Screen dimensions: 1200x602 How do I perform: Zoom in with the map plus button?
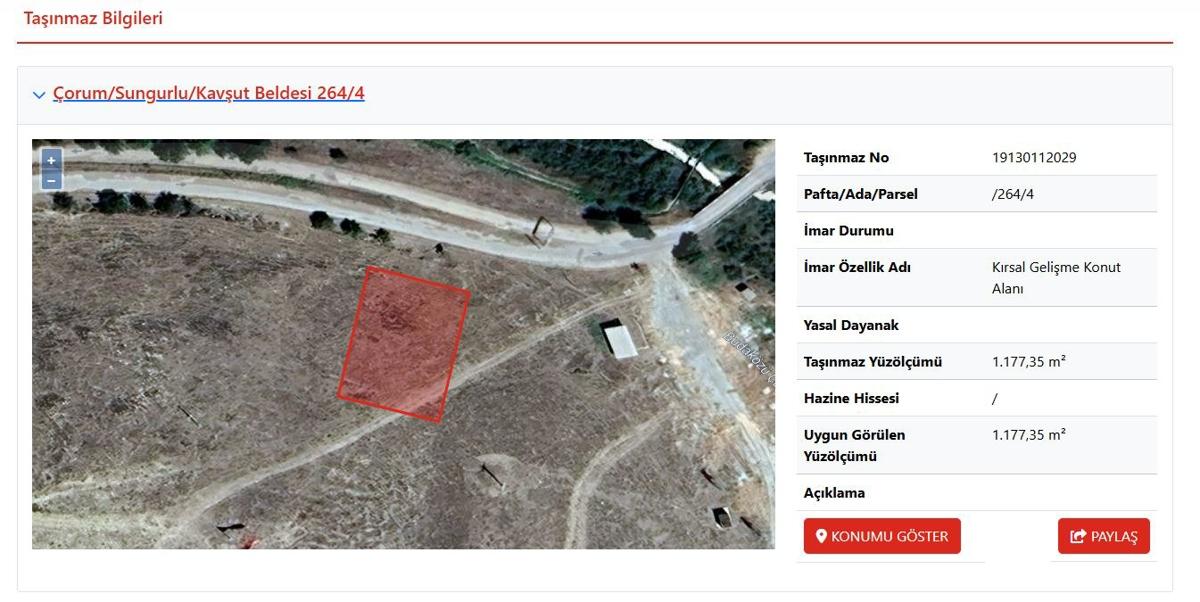click(x=51, y=160)
